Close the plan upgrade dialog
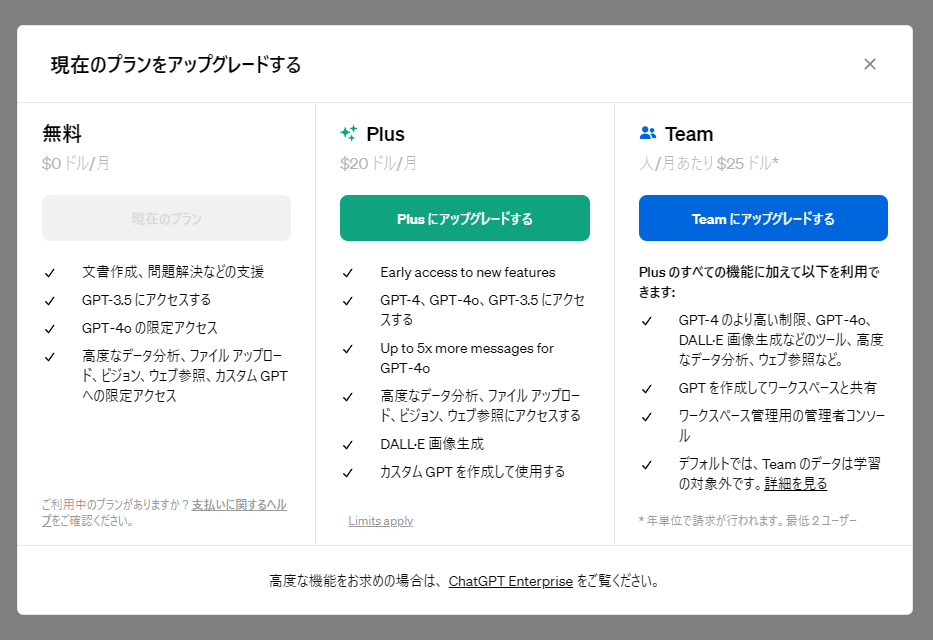Image resolution: width=933 pixels, height=640 pixels. point(869,63)
